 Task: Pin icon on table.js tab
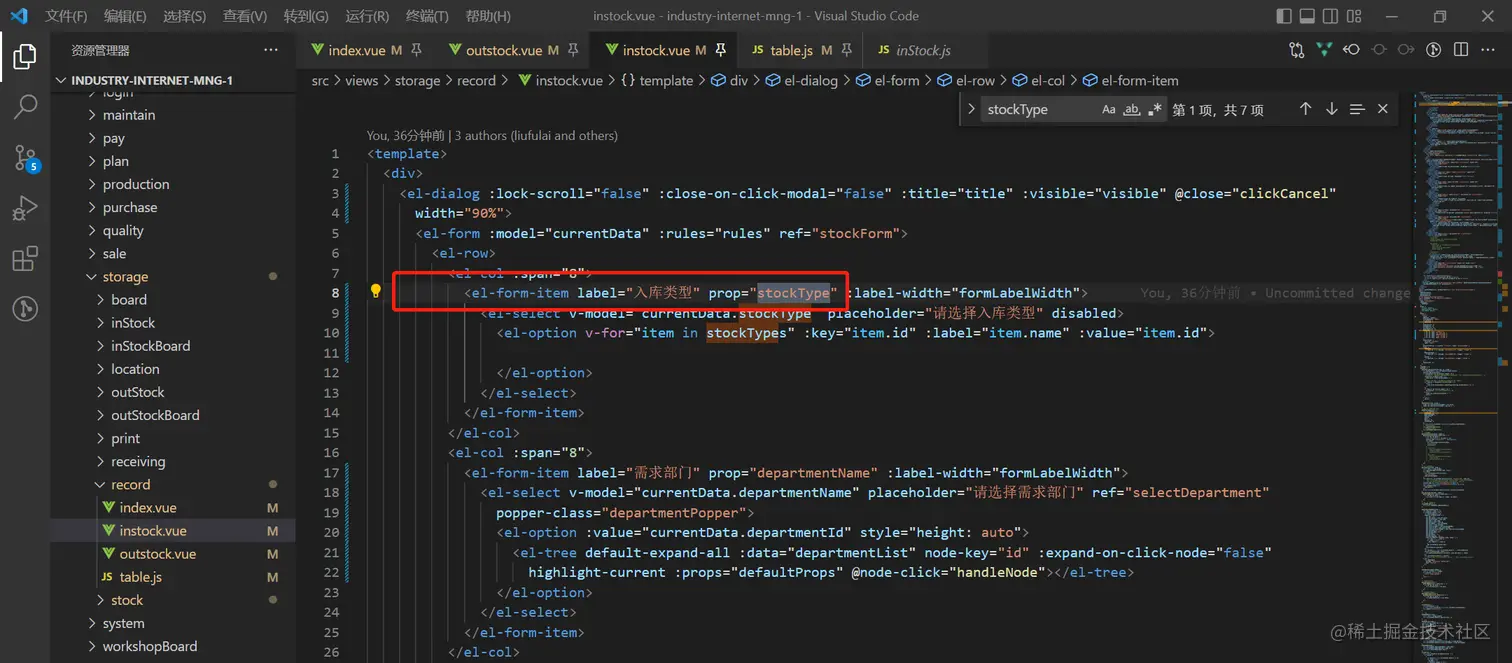[846, 50]
